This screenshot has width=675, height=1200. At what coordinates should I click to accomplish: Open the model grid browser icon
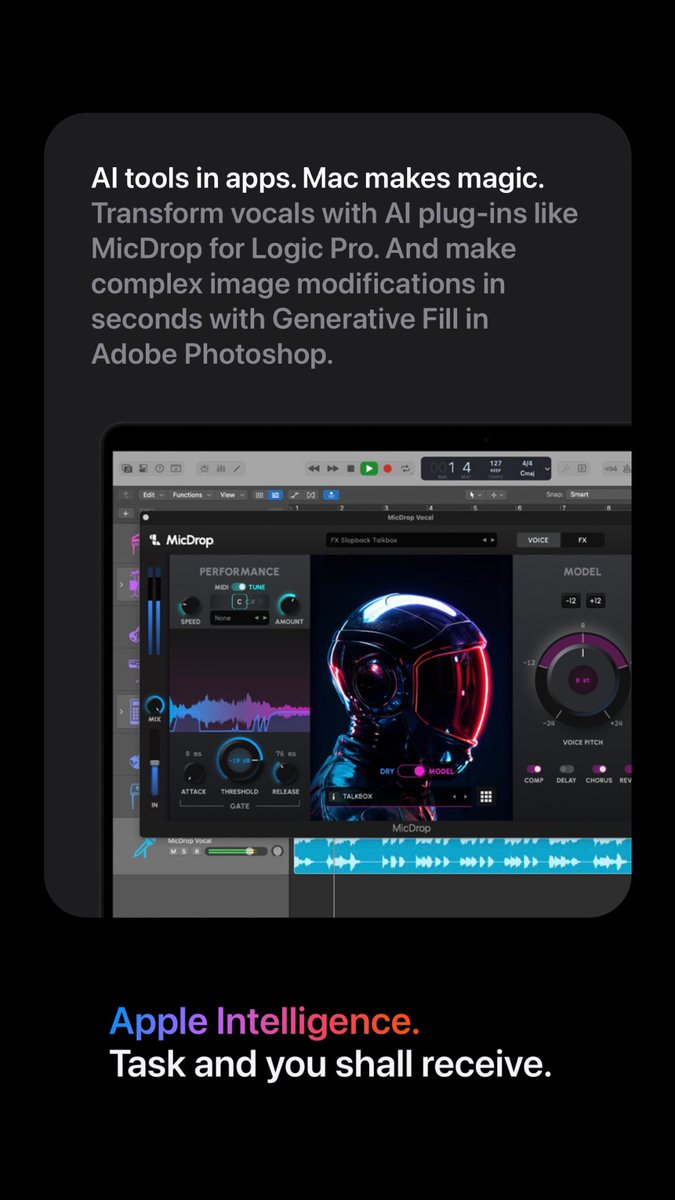[486, 797]
